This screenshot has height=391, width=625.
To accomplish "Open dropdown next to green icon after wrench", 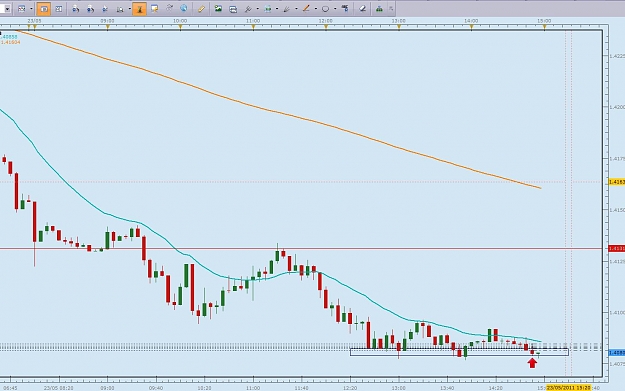I will tap(277, 9).
